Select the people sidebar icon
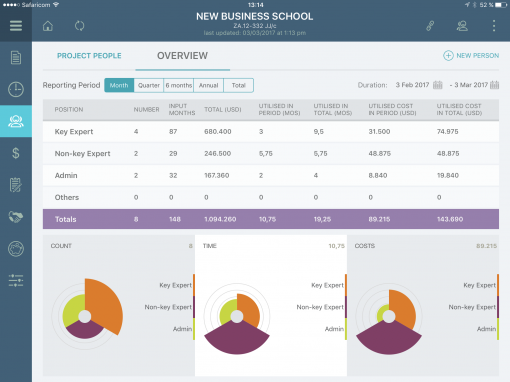The image size is (510, 382). coord(16,121)
